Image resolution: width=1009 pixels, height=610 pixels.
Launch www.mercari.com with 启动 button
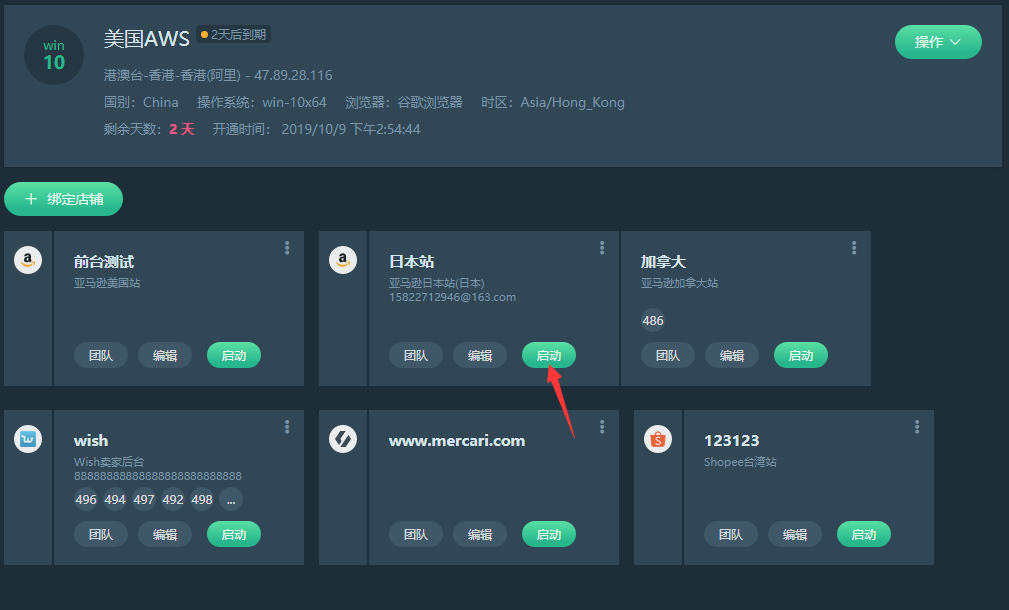tap(548, 534)
